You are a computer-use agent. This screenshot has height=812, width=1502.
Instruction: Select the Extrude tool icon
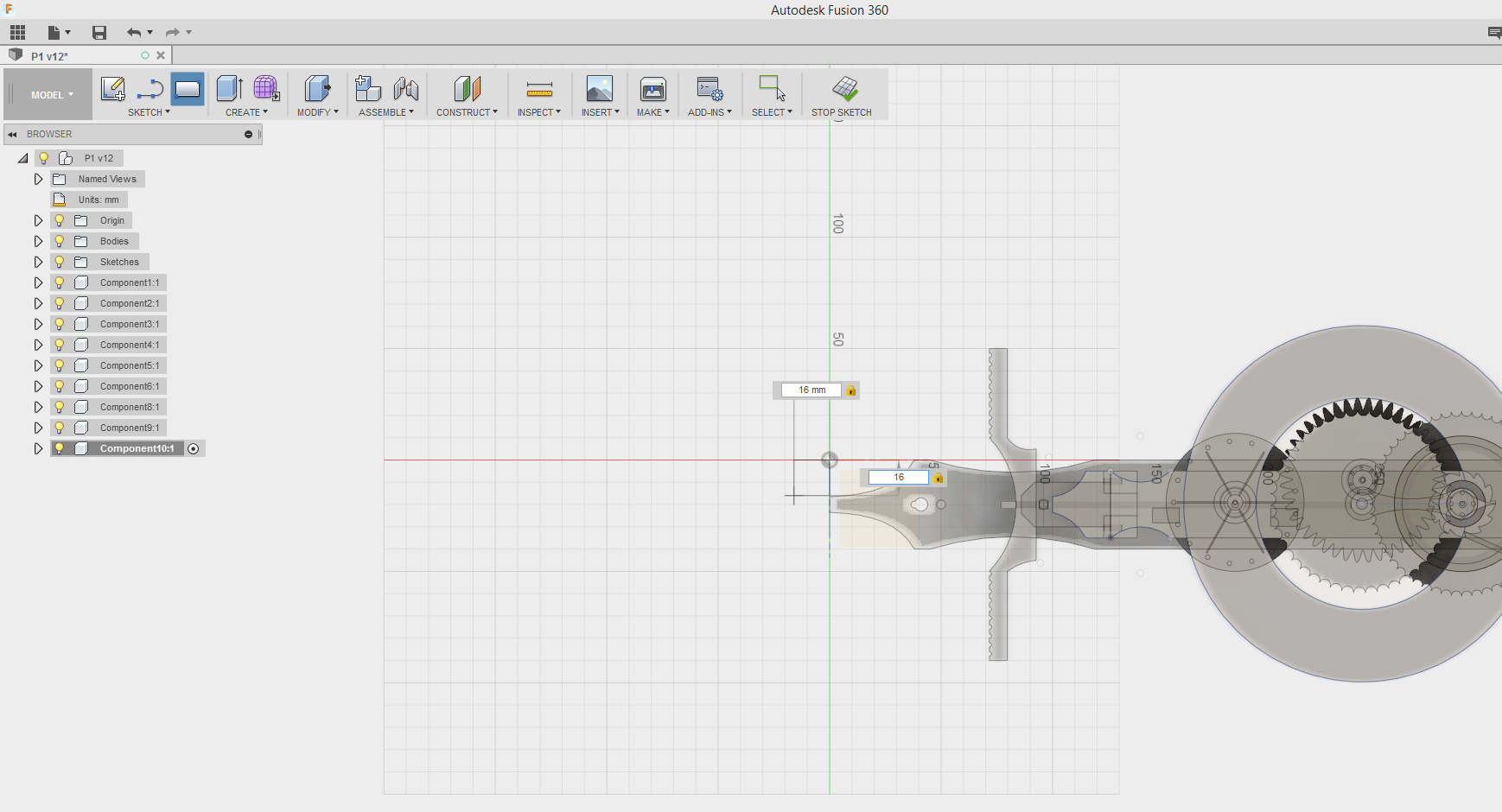pyautogui.click(x=229, y=89)
